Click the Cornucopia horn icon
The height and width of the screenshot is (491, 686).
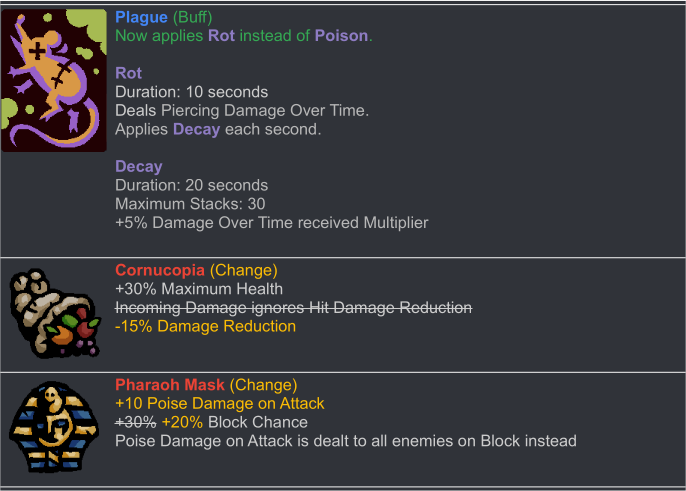pos(55,313)
